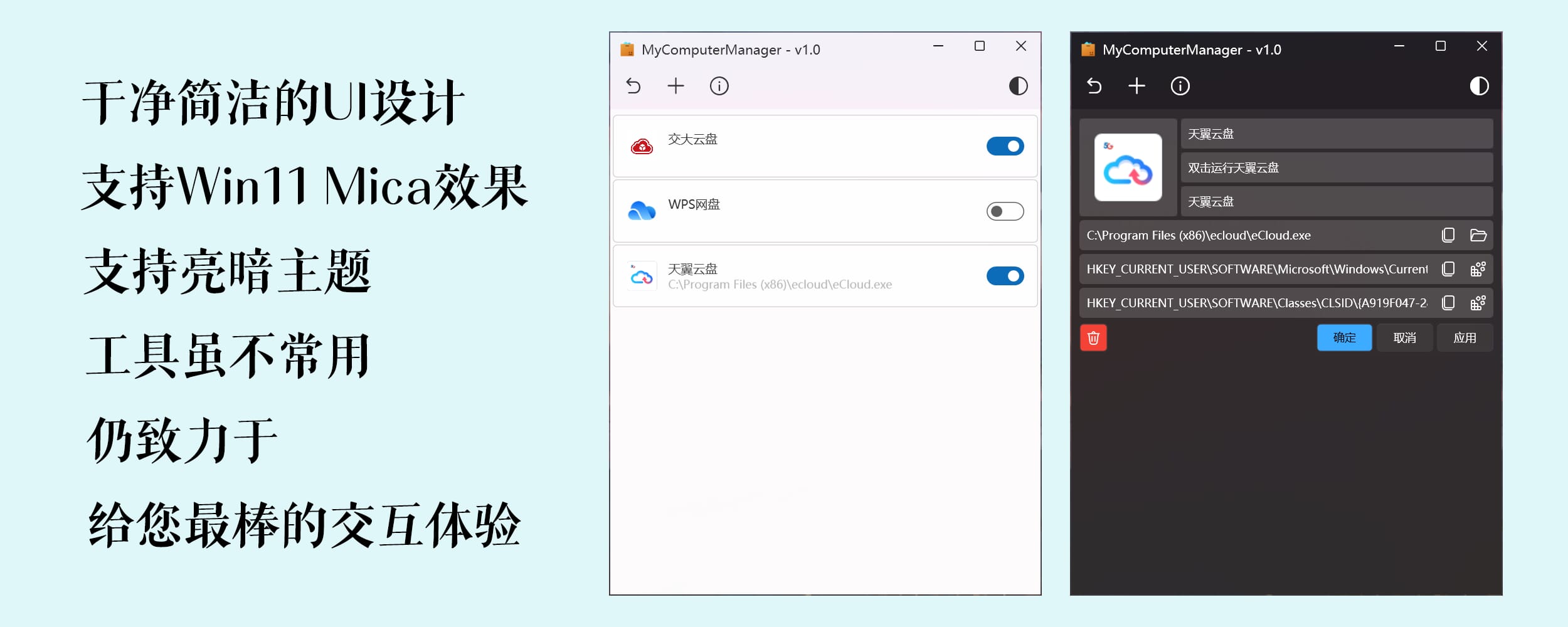Copy the Classes\CLSID registry path

pos(1448,303)
